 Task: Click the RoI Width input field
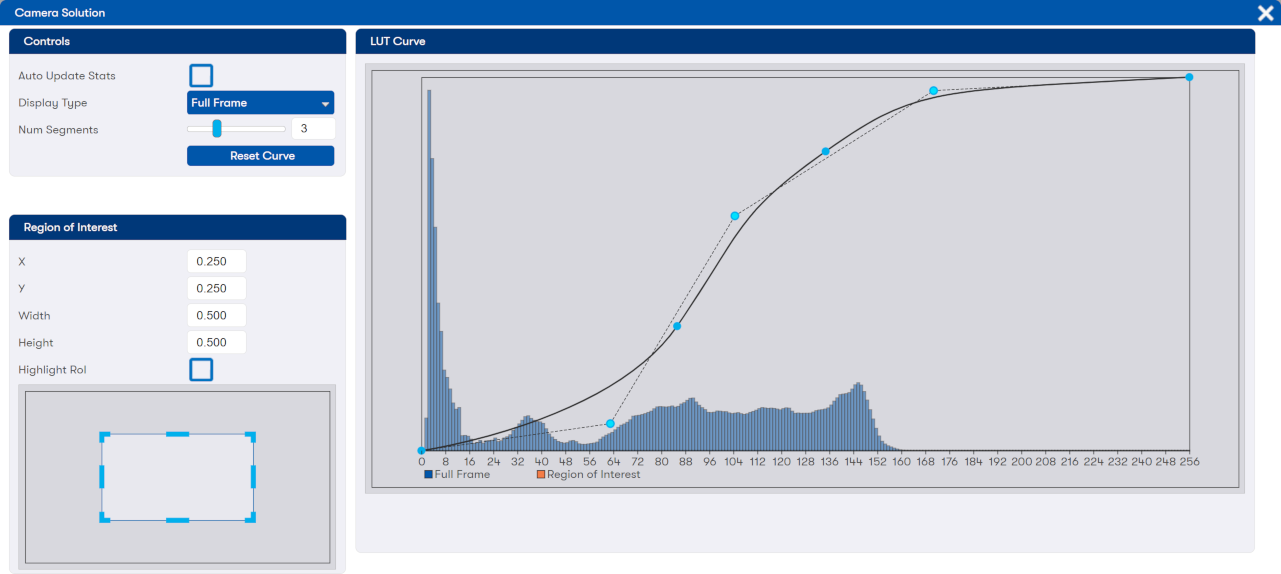click(216, 315)
